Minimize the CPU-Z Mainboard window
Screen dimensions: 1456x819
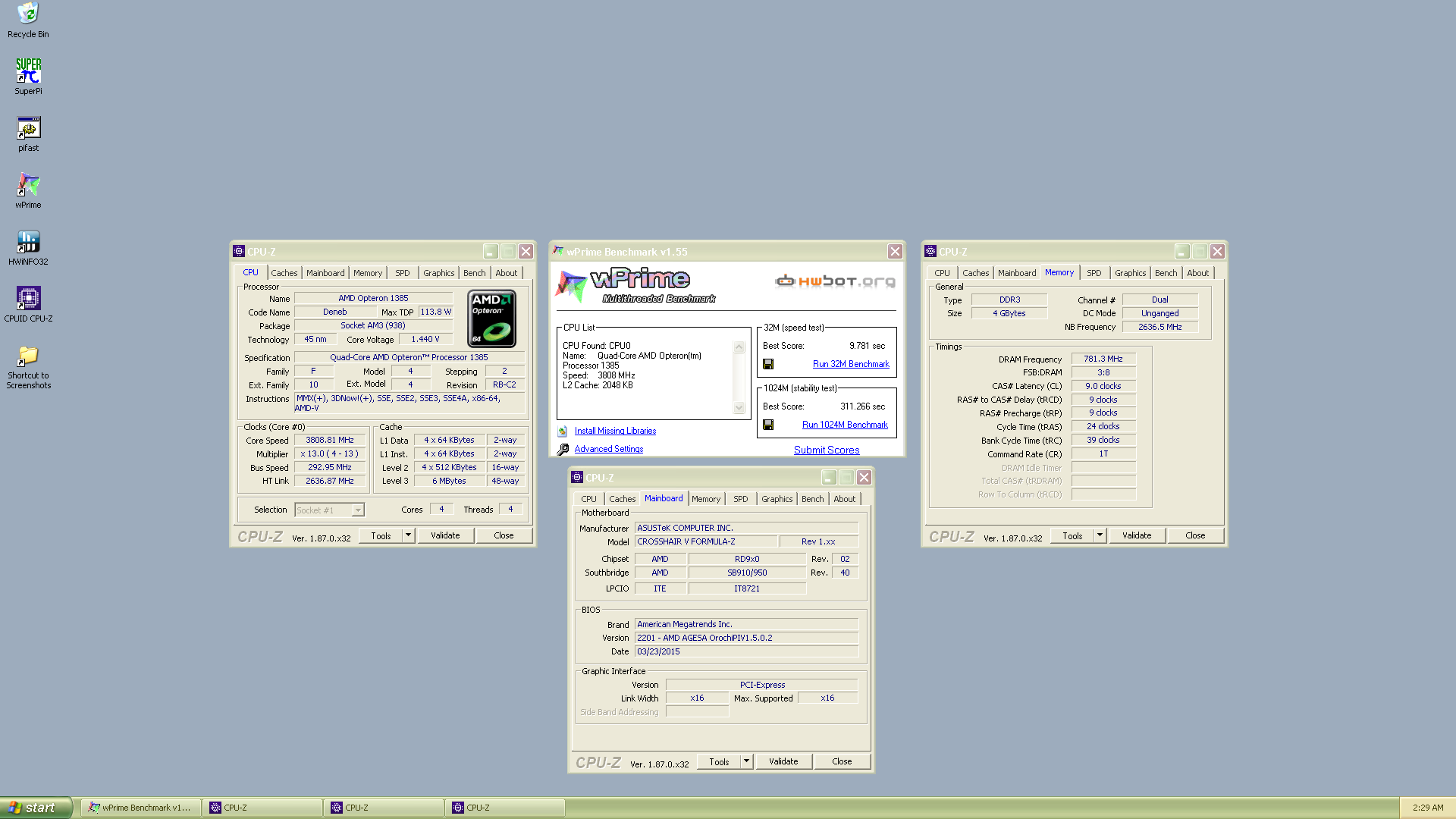(829, 478)
